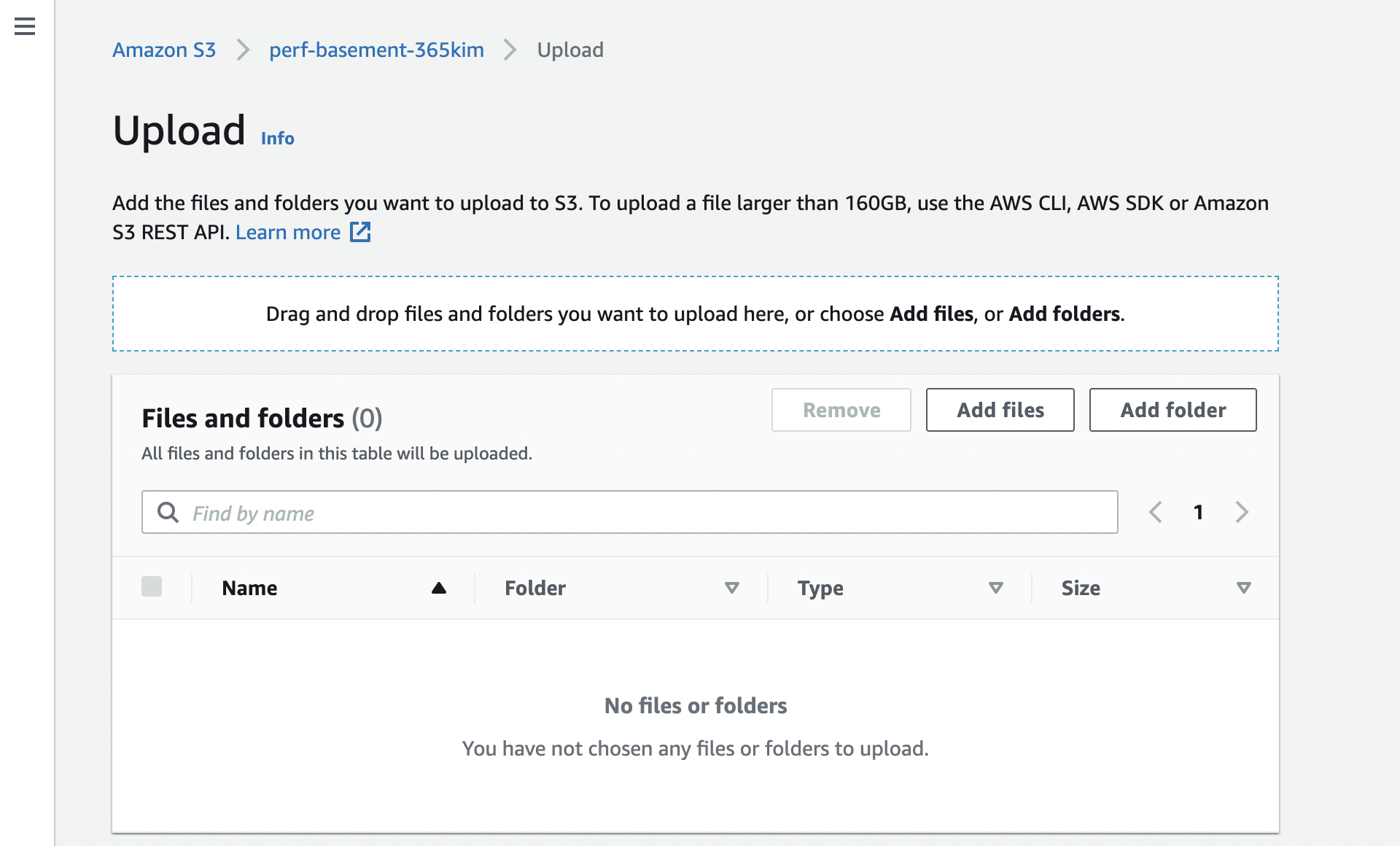Image resolution: width=1400 pixels, height=846 pixels.
Task: Click the search magnifier icon
Action: pyautogui.click(x=168, y=513)
